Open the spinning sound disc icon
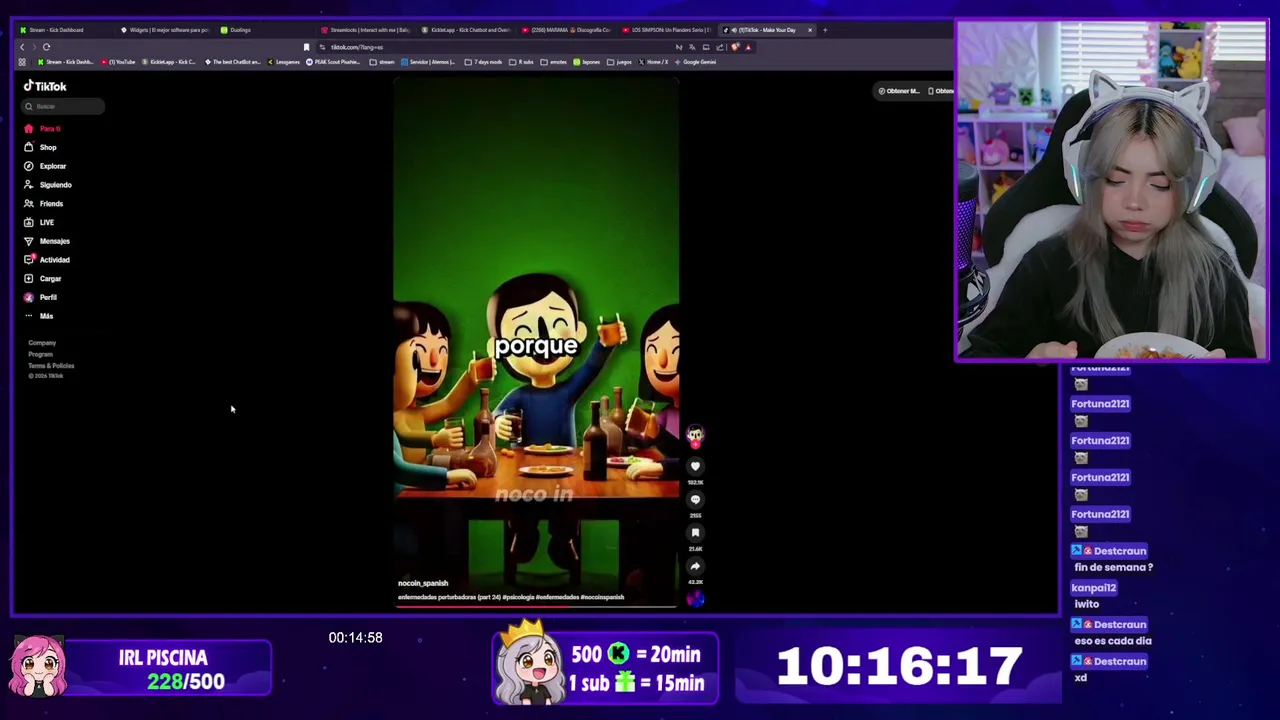Viewport: 1280px width, 720px height. click(695, 599)
